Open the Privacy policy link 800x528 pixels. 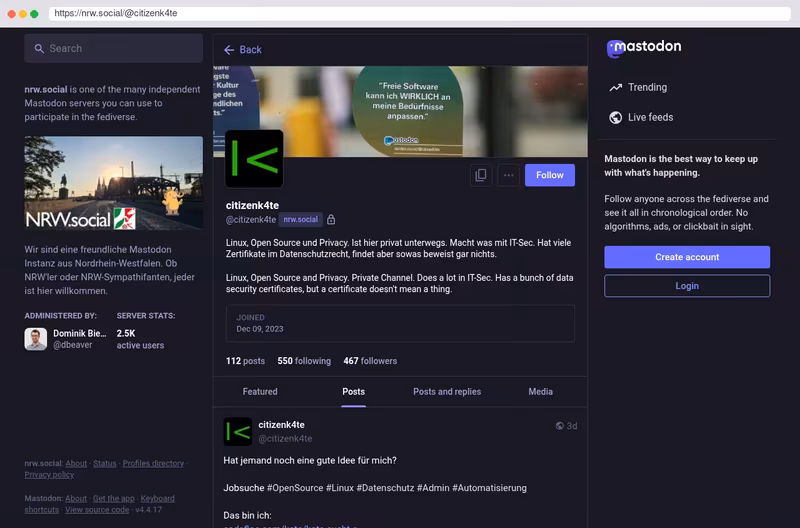click(49, 474)
